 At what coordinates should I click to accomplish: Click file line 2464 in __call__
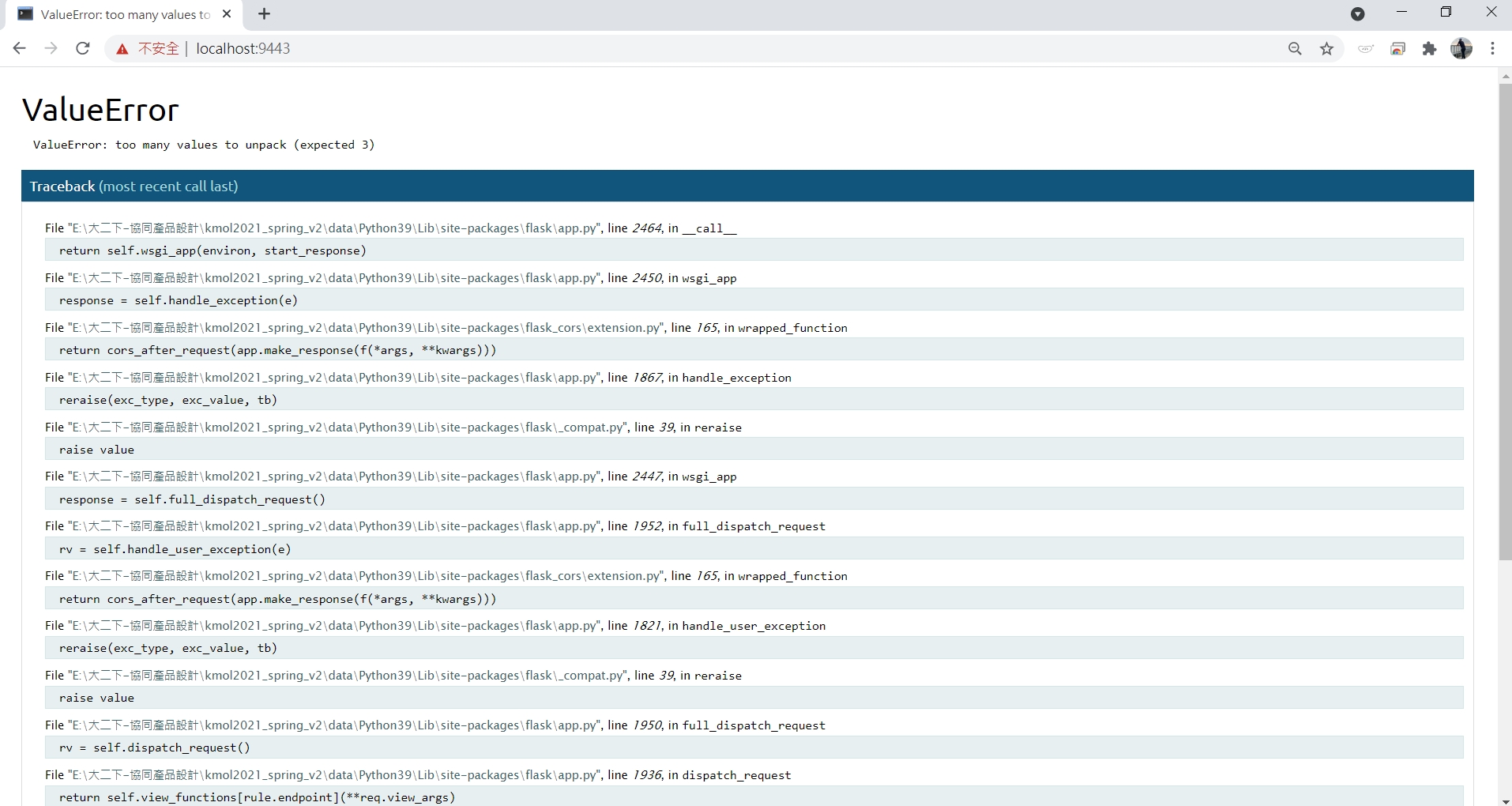pos(391,228)
